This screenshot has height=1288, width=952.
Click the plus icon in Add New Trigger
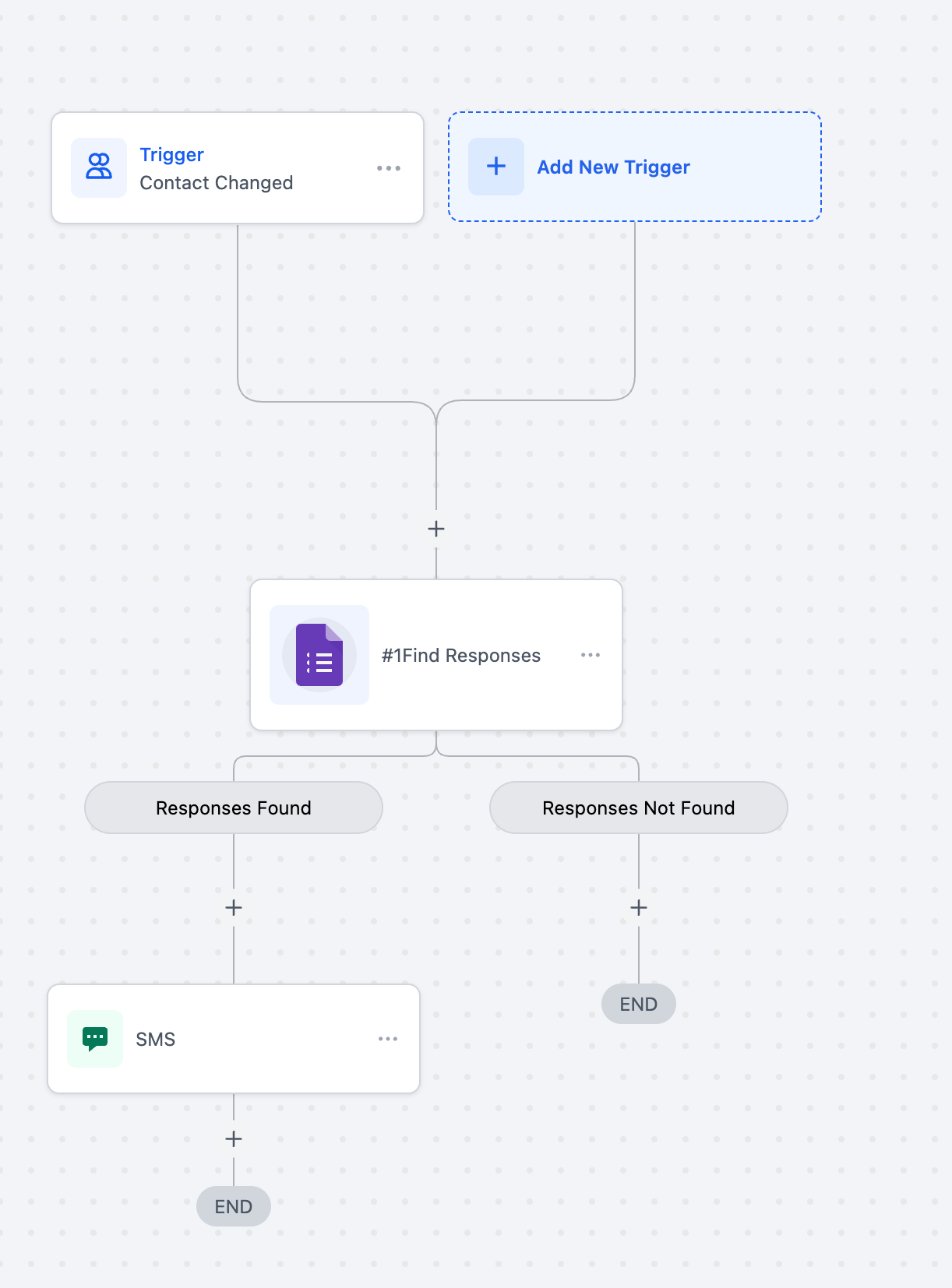(496, 167)
